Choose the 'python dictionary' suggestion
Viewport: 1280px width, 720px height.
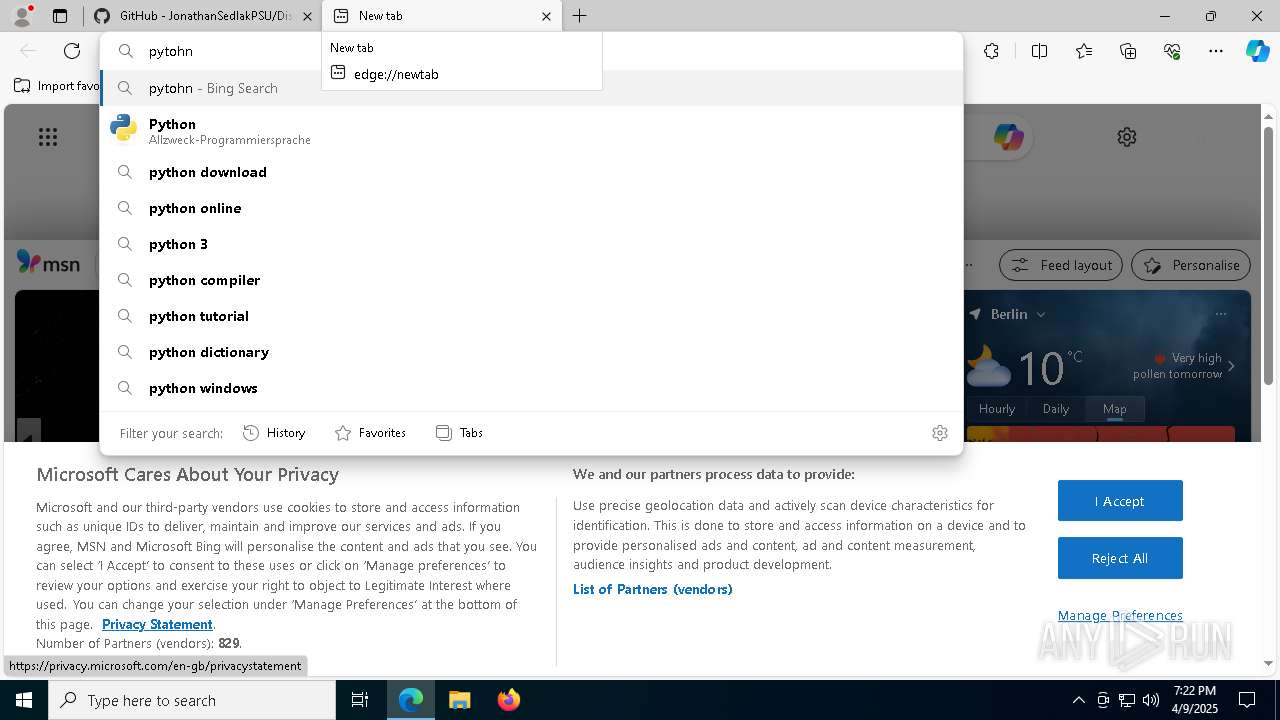[x=531, y=352]
